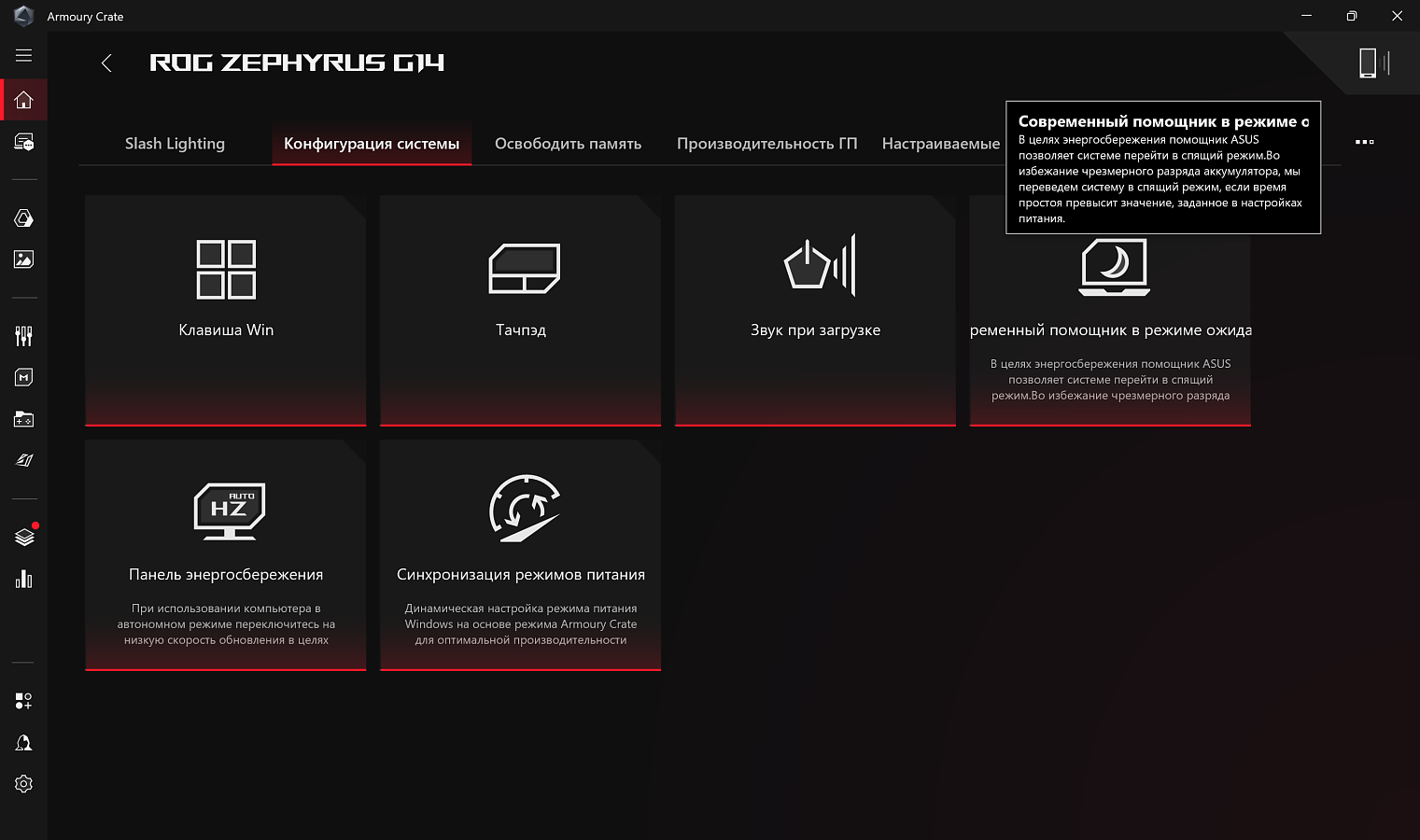
Task: Toggle the Клавиша Win card
Action: [225, 310]
